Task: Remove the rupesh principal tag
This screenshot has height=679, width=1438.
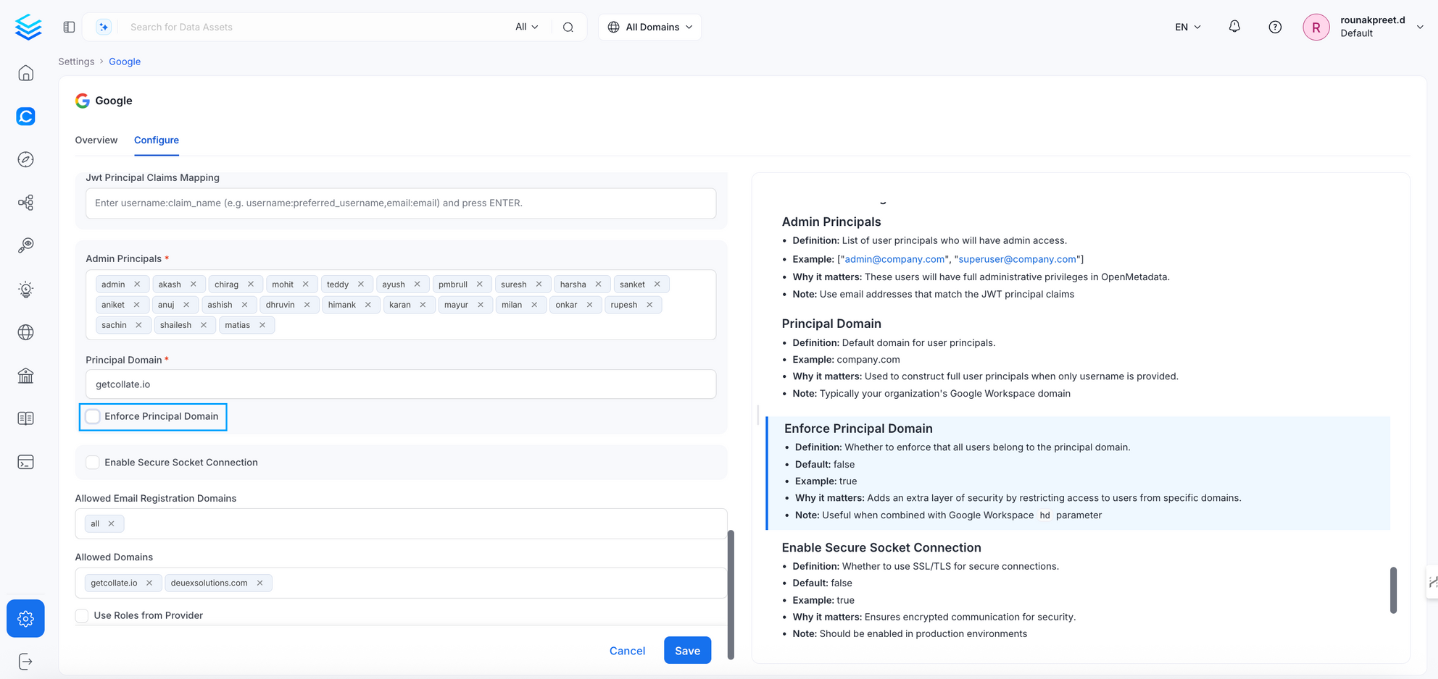Action: click(649, 305)
